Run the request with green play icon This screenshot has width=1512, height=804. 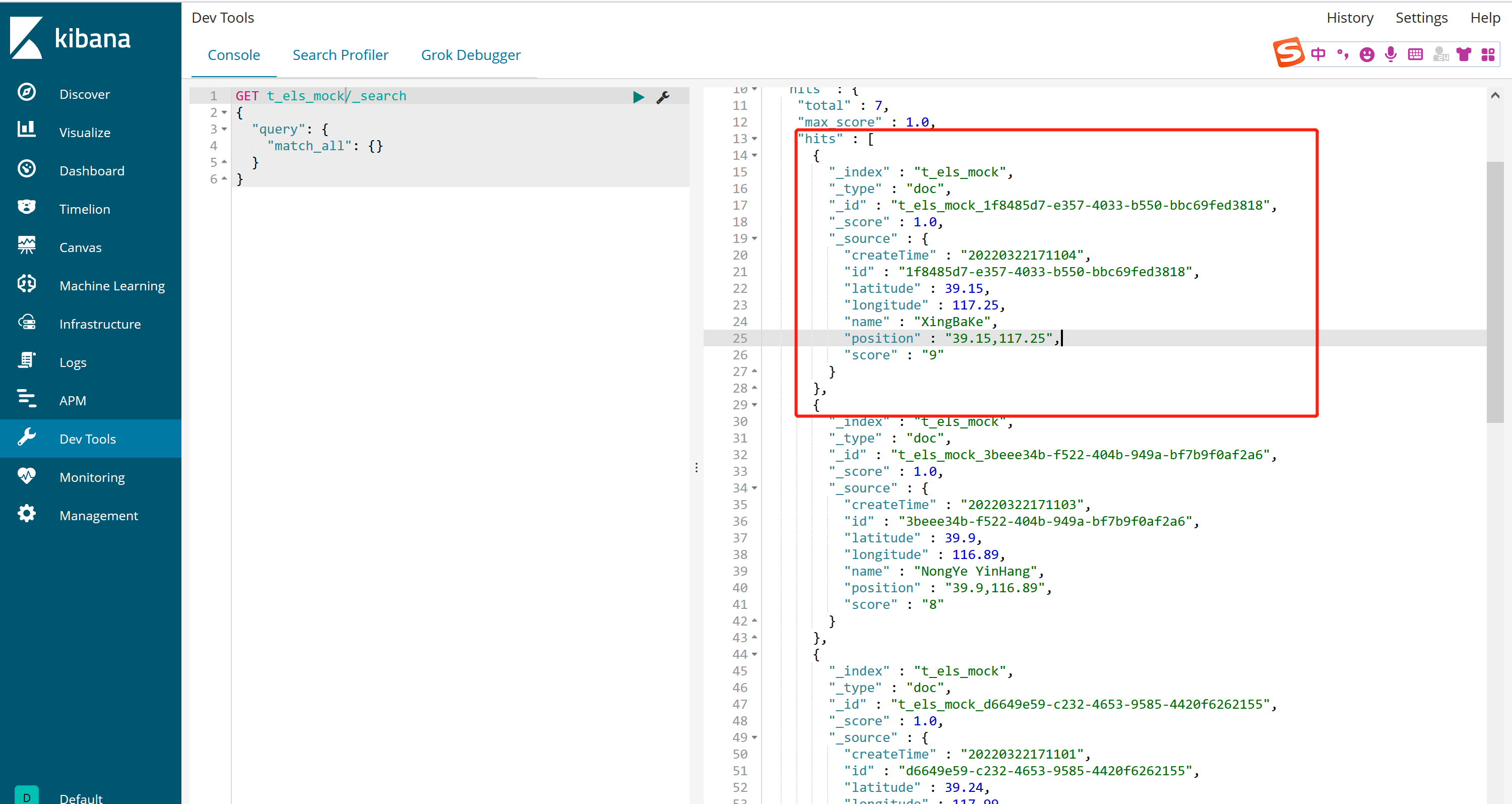639,97
